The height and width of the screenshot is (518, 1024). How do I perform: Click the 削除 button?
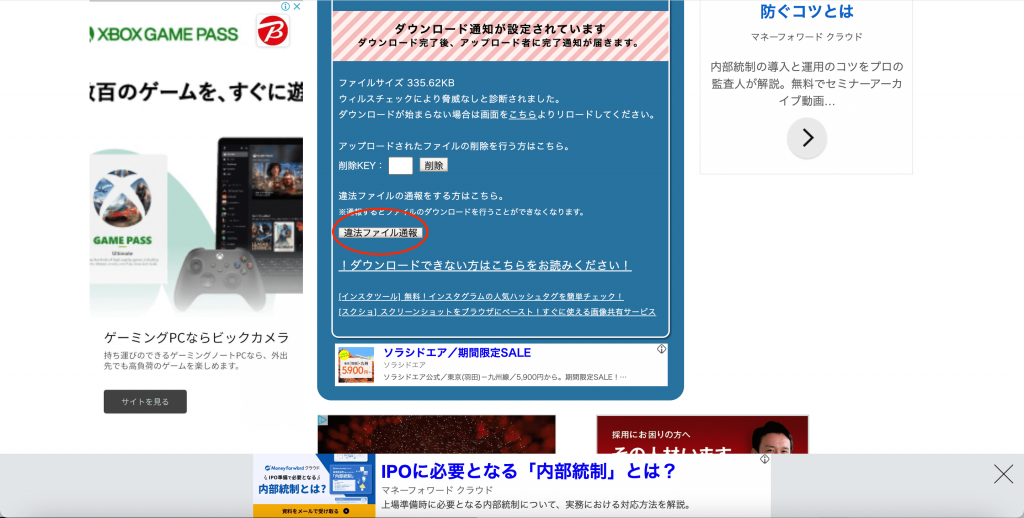[434, 165]
